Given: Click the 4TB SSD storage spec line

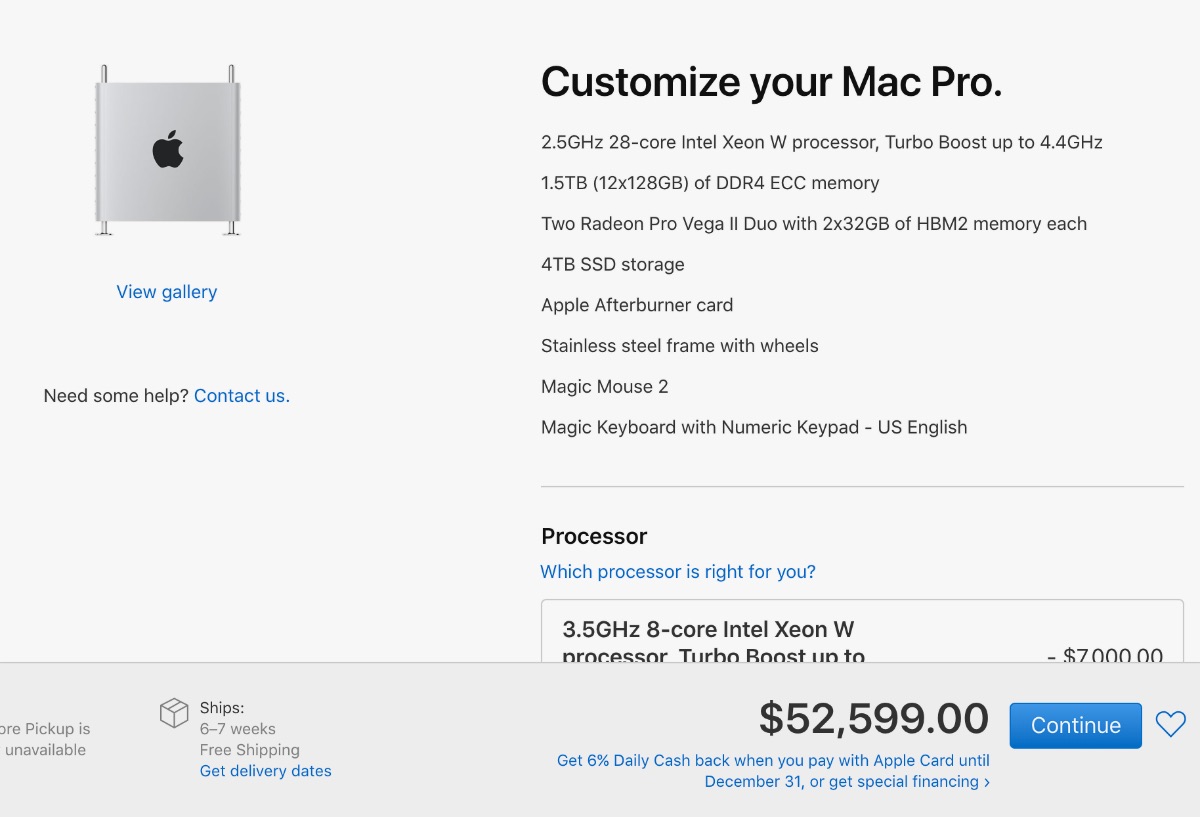Looking at the screenshot, I should tap(613, 265).
